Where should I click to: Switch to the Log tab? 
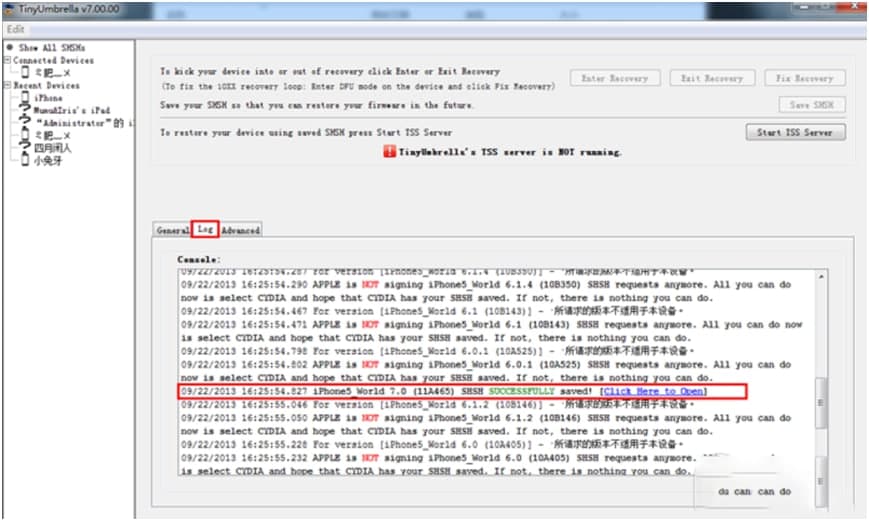click(205, 229)
